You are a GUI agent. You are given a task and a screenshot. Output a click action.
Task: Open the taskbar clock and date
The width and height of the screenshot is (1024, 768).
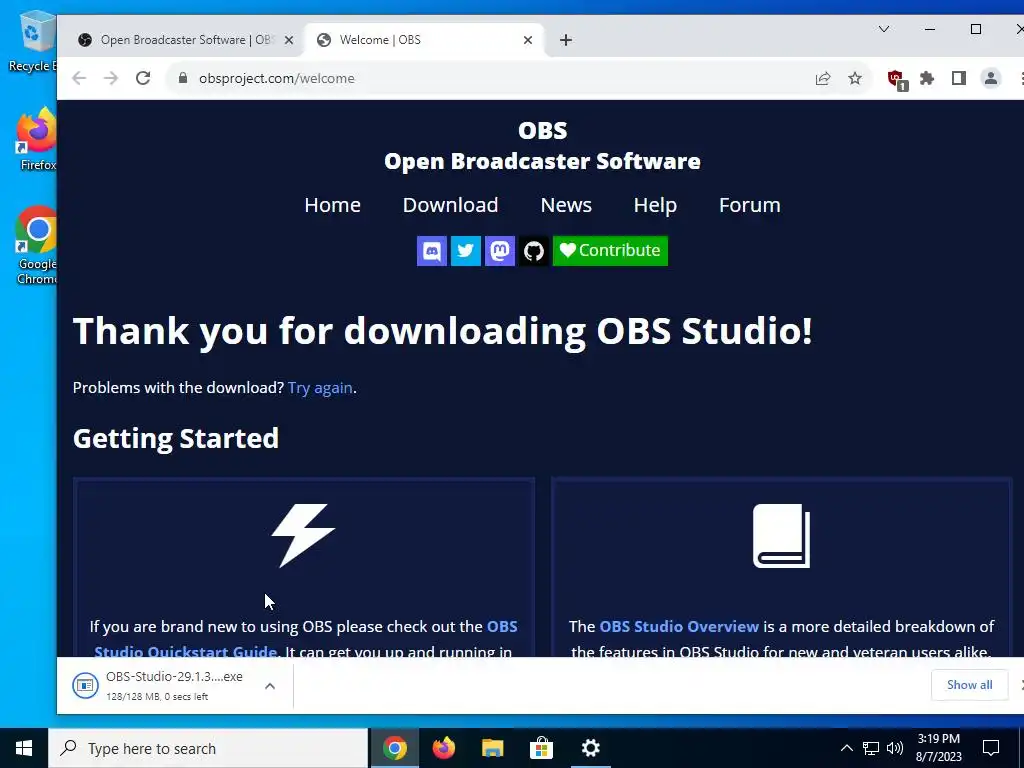pos(938,748)
